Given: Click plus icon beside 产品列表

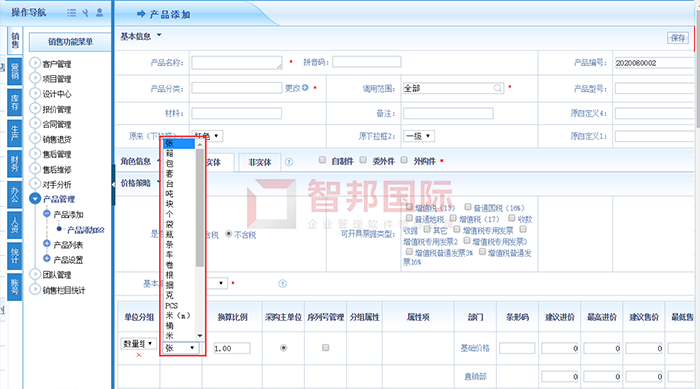Looking at the screenshot, I should (x=46, y=243).
